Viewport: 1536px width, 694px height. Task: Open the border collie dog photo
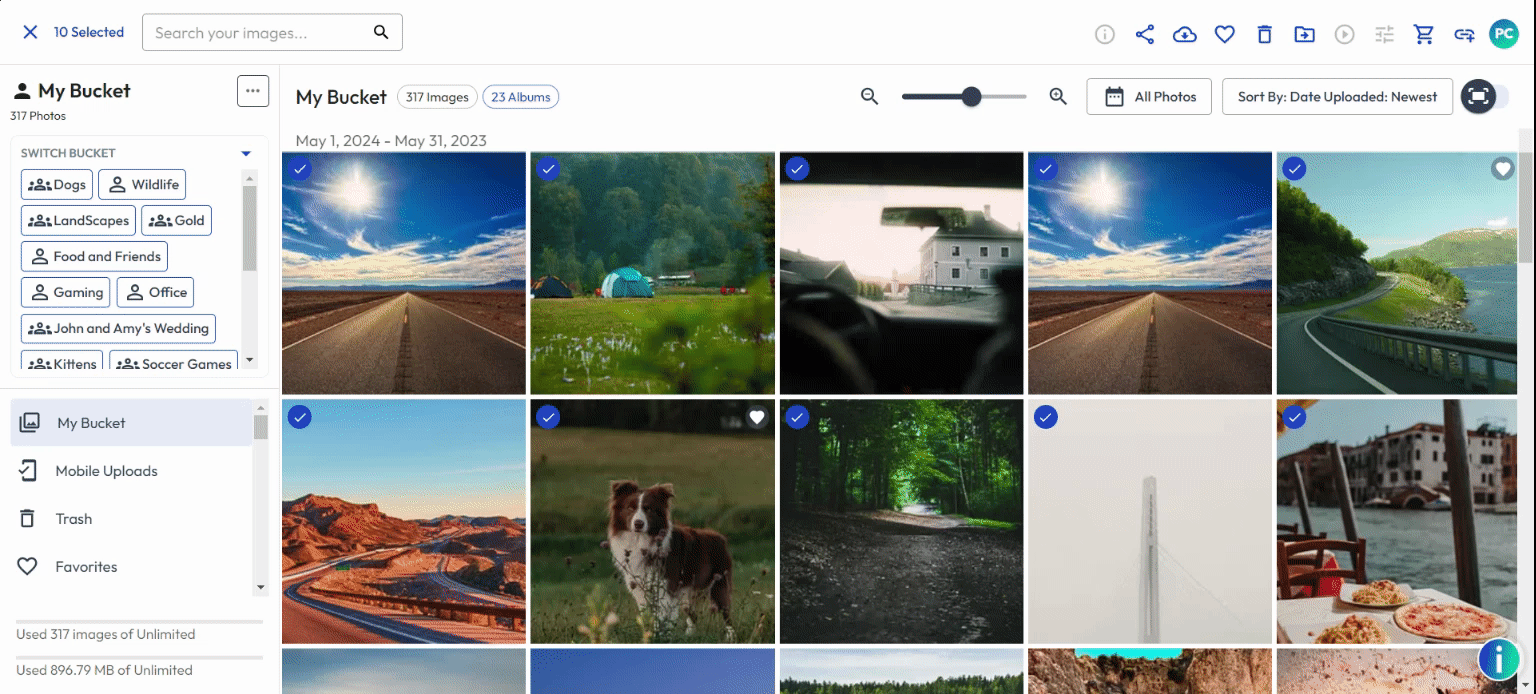point(653,522)
